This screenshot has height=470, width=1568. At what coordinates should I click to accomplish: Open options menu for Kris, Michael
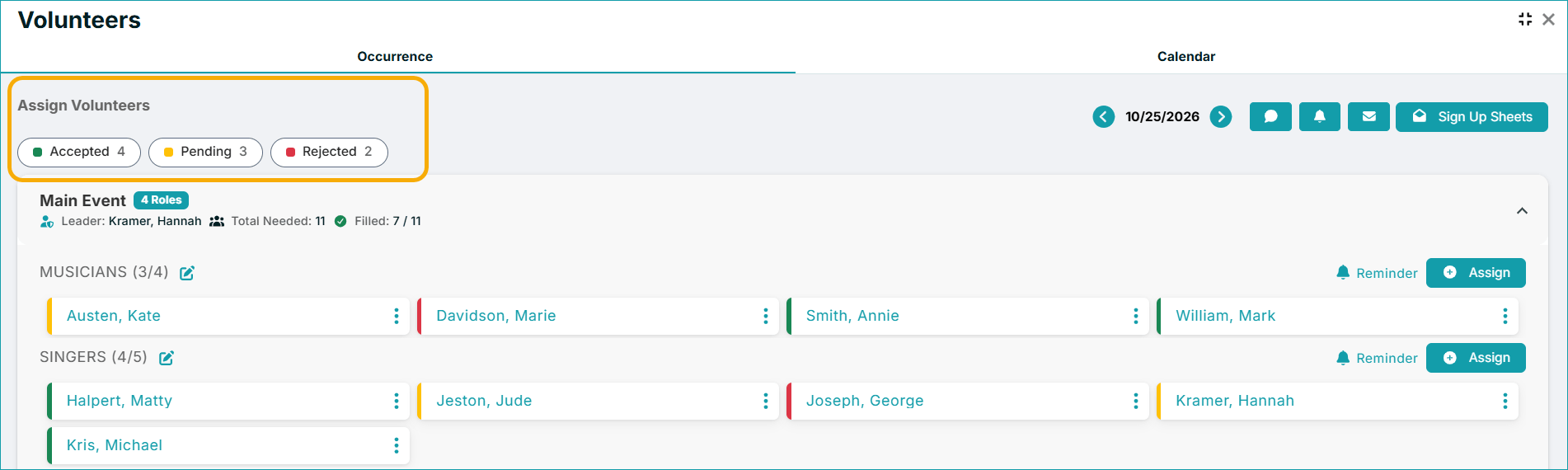pos(397,445)
